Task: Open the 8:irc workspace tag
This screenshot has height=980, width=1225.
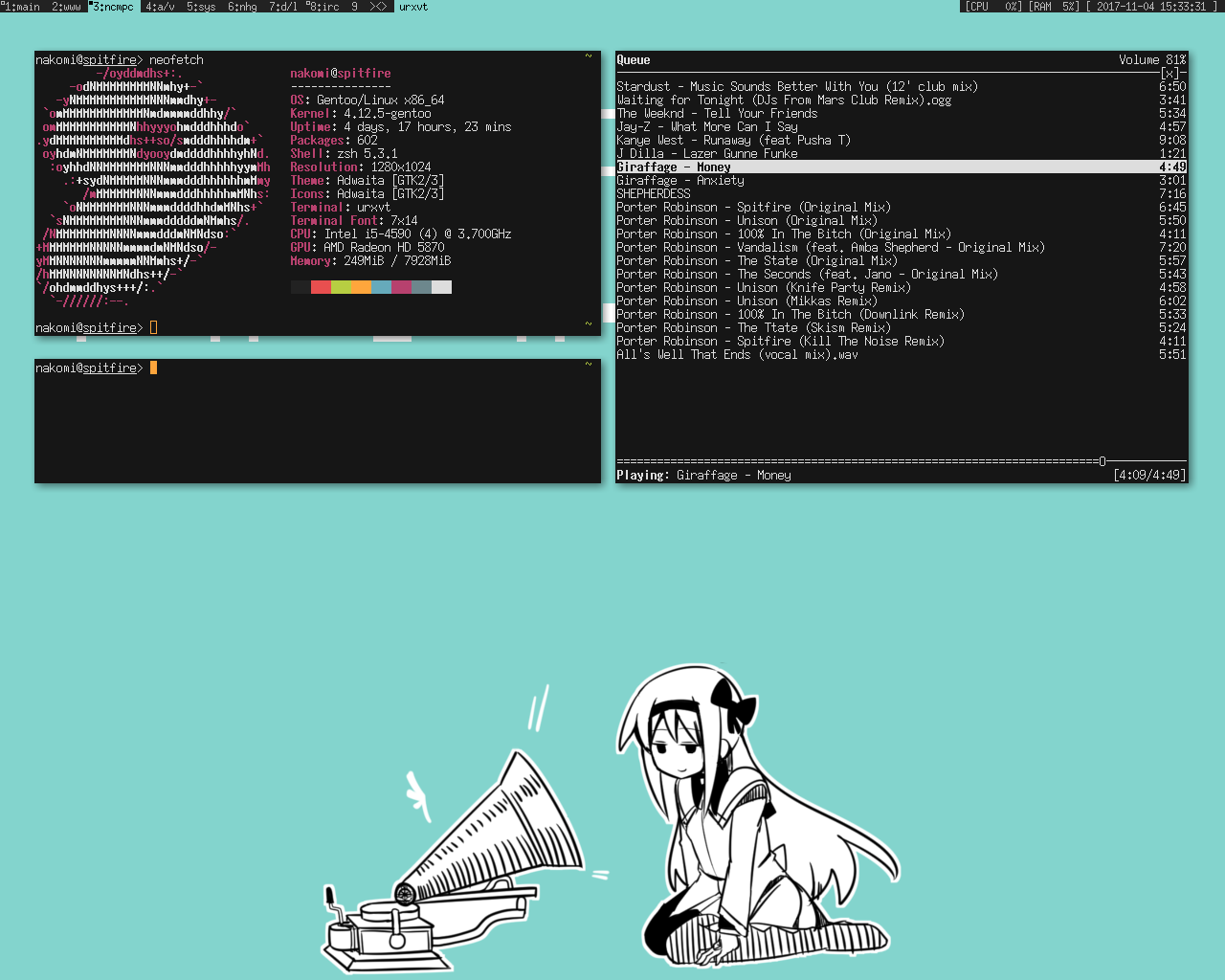Action: click(323, 7)
